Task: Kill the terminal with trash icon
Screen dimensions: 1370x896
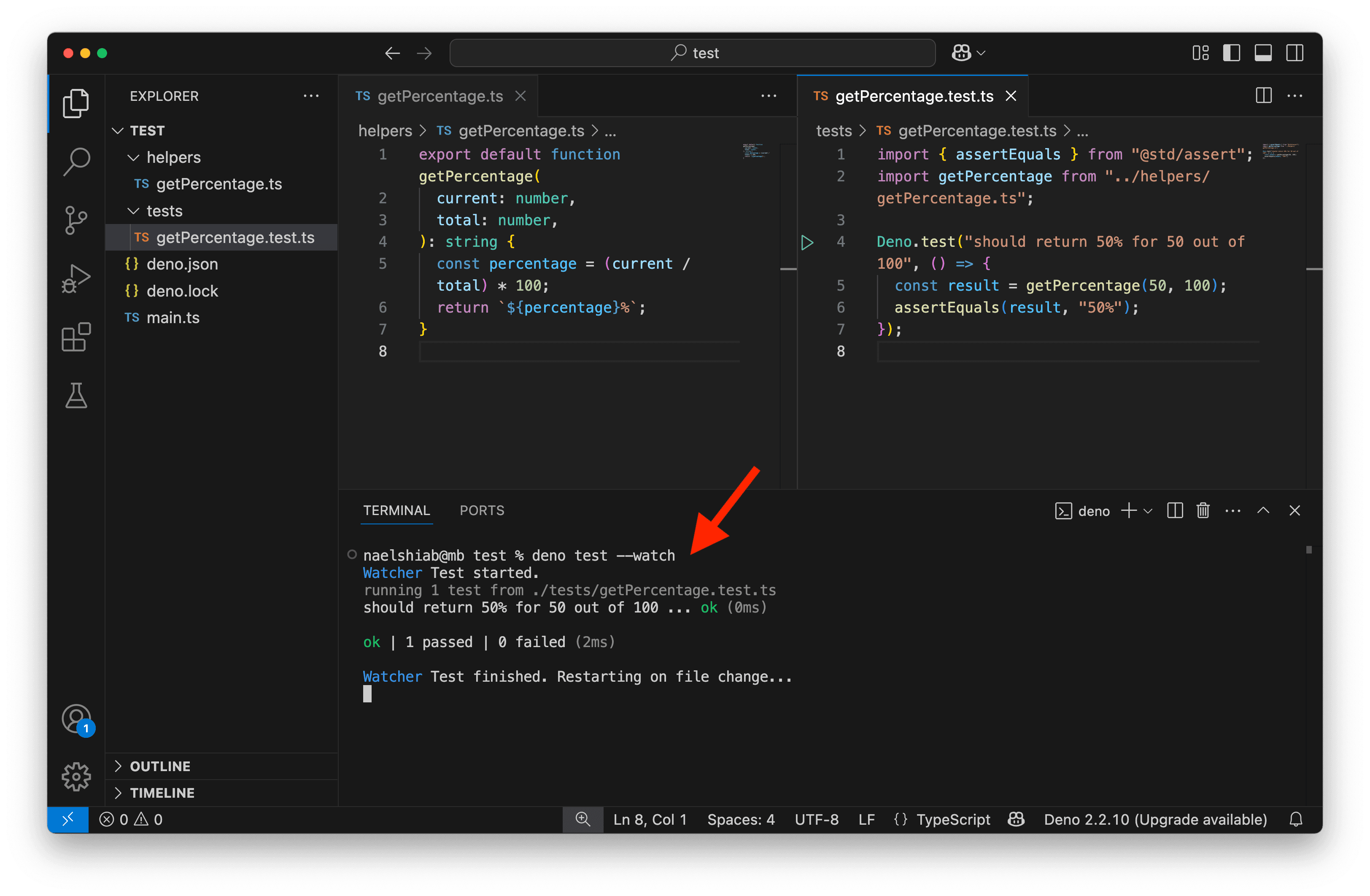Action: click(1203, 510)
